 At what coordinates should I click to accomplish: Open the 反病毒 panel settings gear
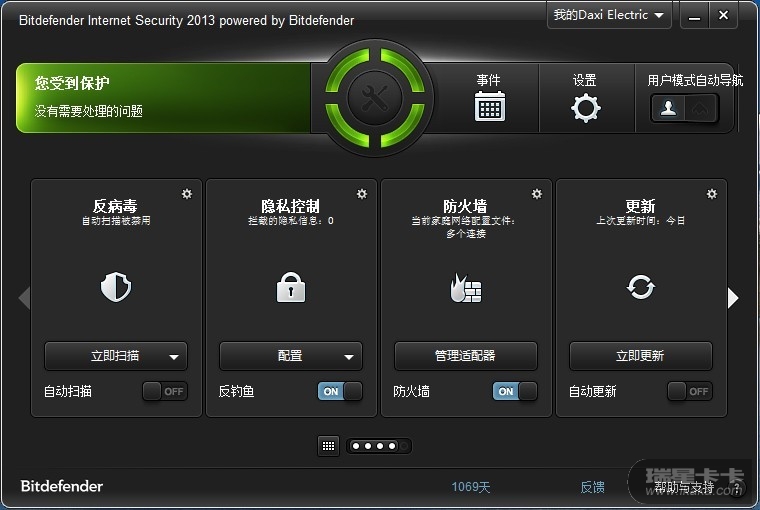pos(187,194)
